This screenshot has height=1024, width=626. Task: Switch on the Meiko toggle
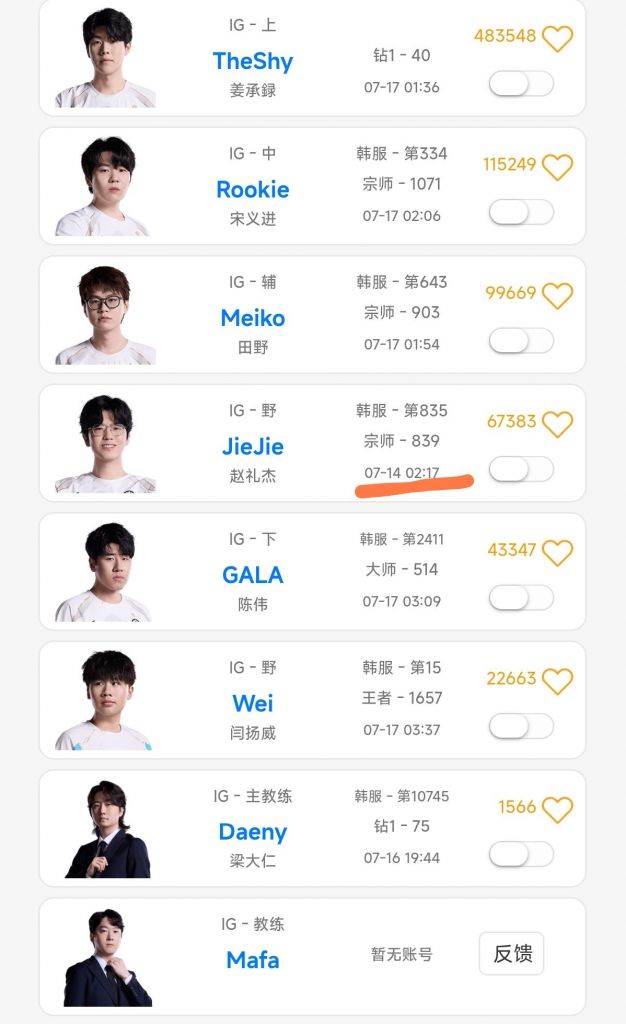point(521,341)
